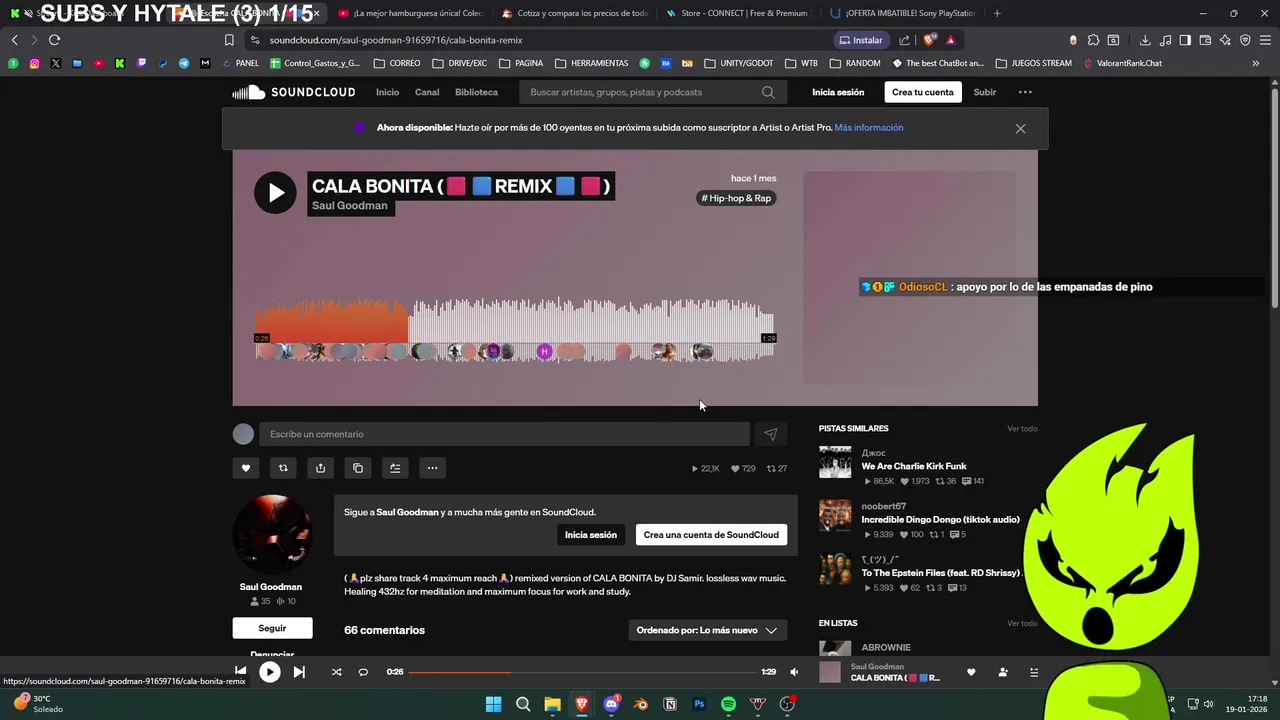Click Crea tu cuenta button
Image resolution: width=1280 pixels, height=720 pixels.
click(x=923, y=92)
